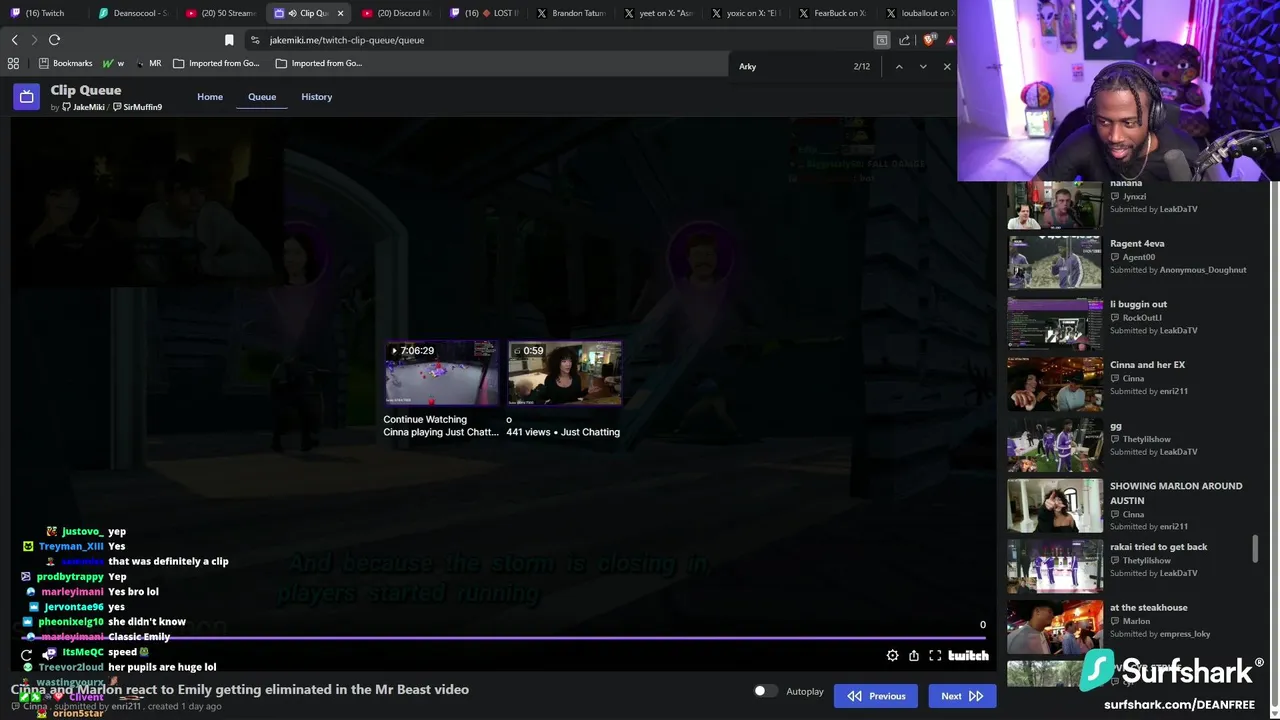The height and width of the screenshot is (720, 1280).
Task: Select the rakai tried to get back clip
Action: (x=1128, y=566)
